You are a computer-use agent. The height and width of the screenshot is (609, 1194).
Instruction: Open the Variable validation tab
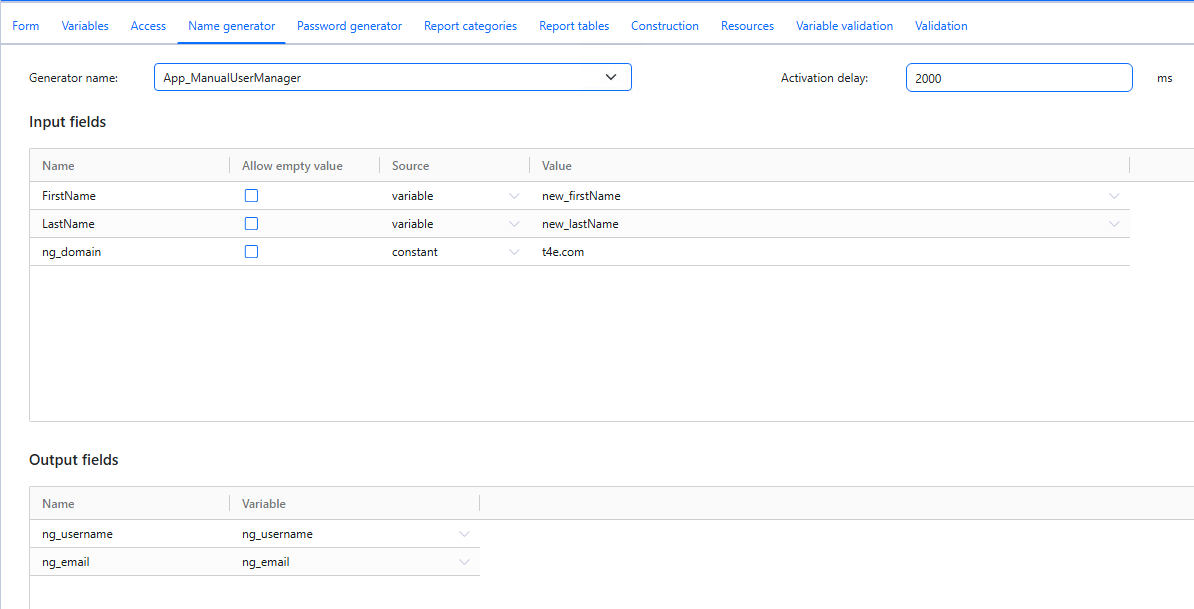[x=844, y=26]
